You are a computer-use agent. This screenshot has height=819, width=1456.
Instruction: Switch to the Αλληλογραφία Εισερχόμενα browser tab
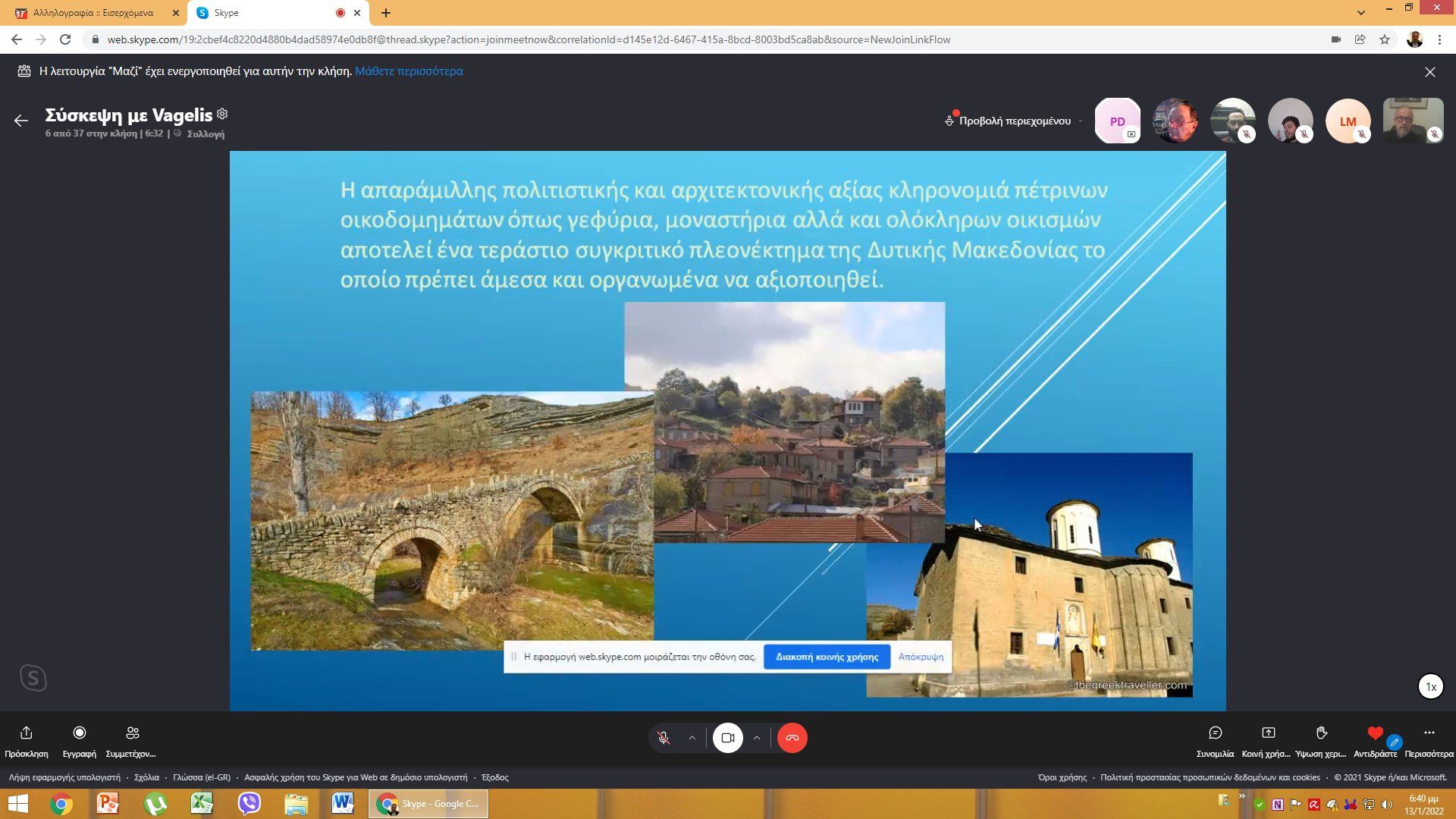point(93,13)
